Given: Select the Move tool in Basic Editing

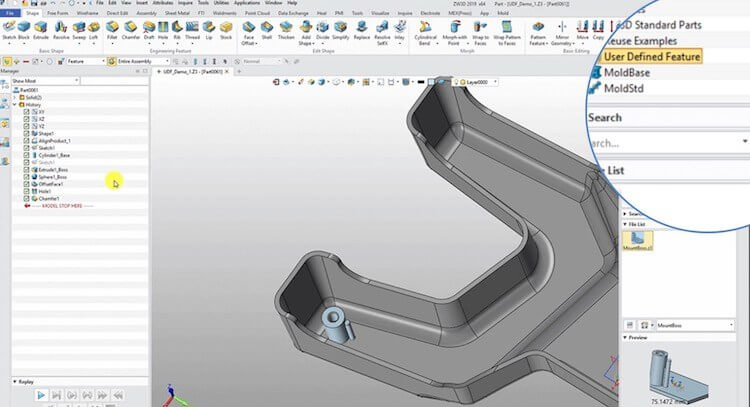Looking at the screenshot, I should tap(583, 31).
